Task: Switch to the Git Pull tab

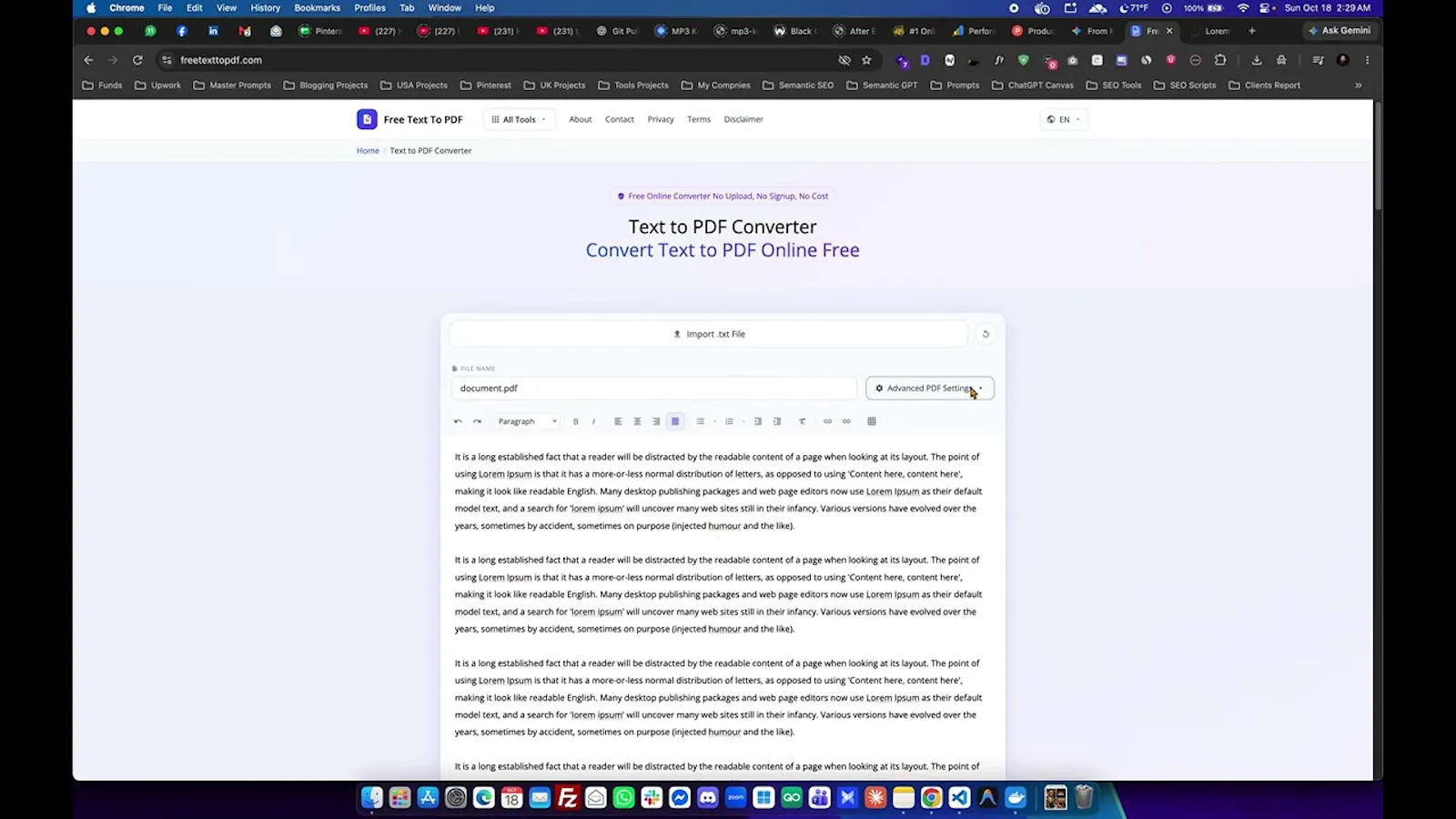Action: (x=618, y=31)
